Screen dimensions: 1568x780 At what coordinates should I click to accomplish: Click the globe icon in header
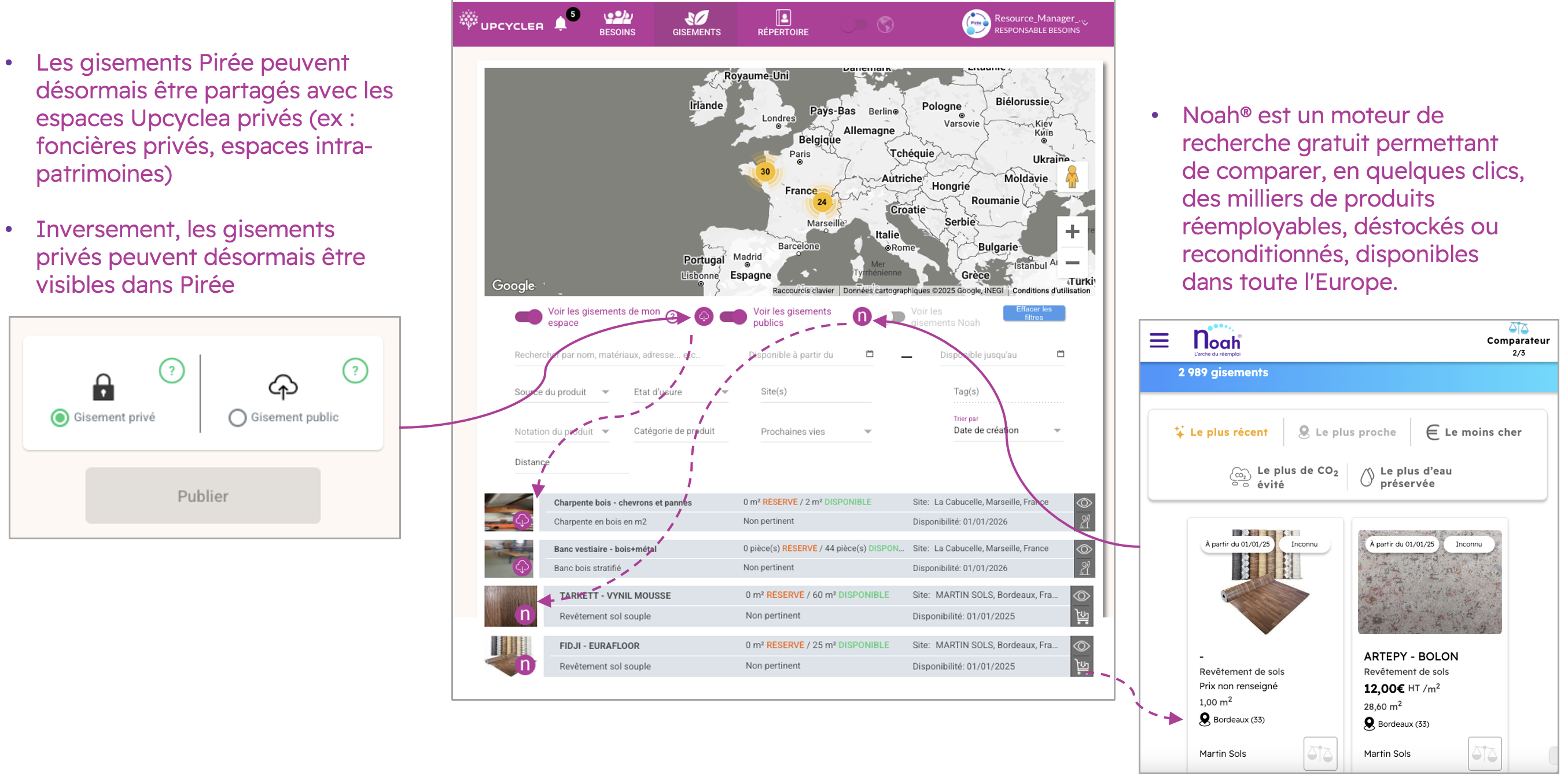(886, 24)
